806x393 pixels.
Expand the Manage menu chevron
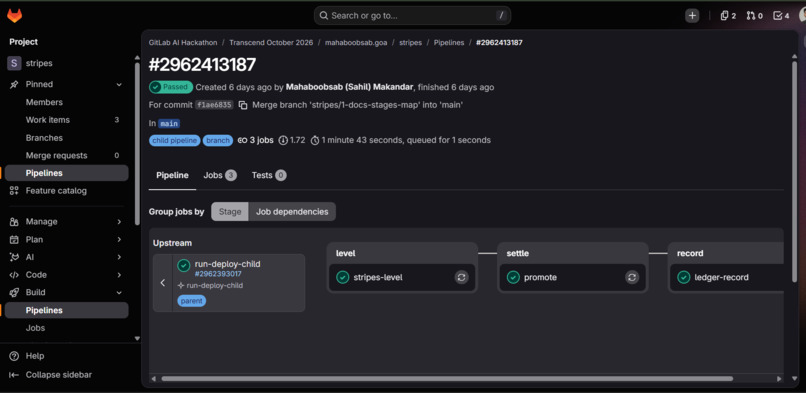tap(119, 222)
